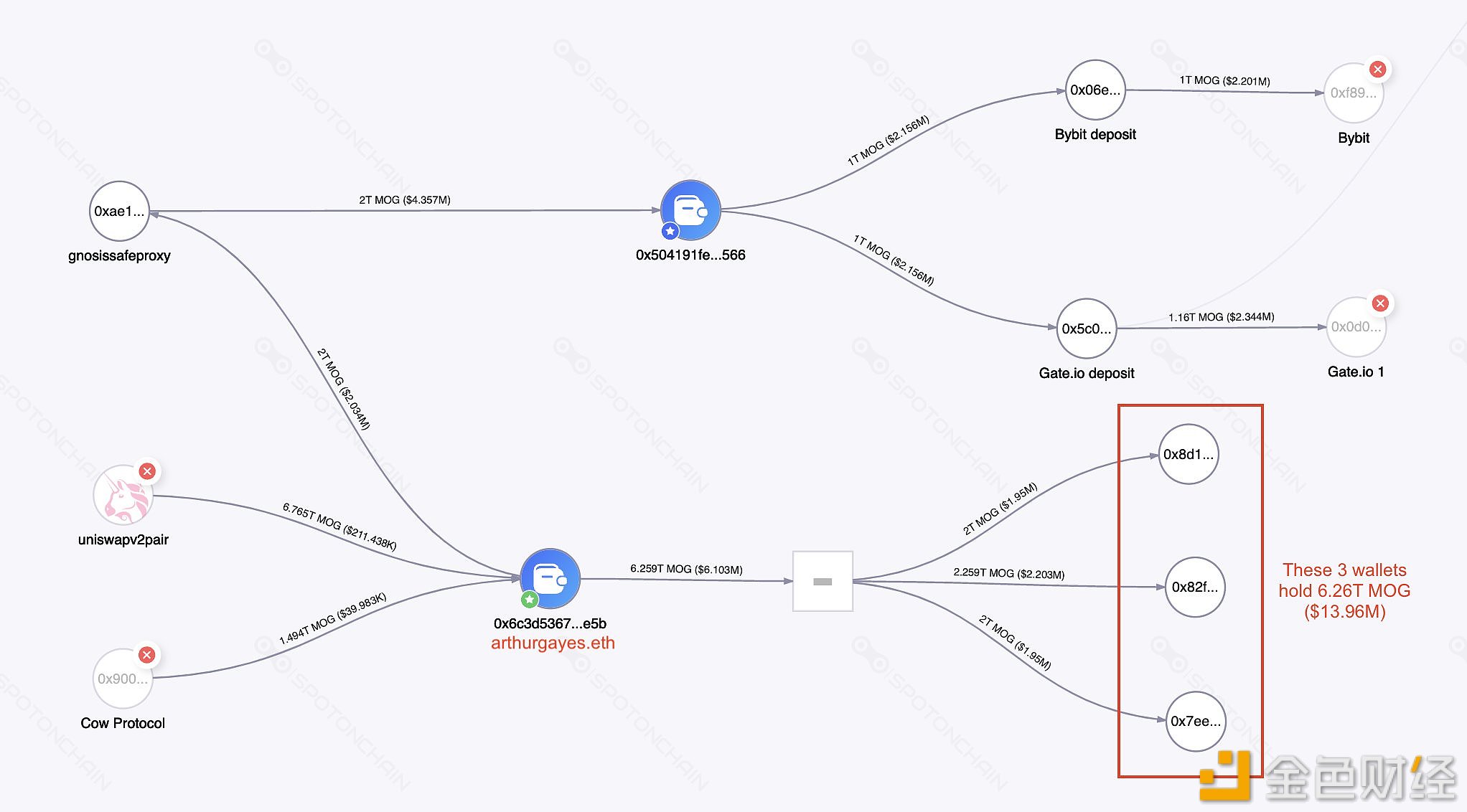Screen dimensions: 1467x812
Task: Click the 2T MOG ($2.034M) edge label
Action: point(344,389)
